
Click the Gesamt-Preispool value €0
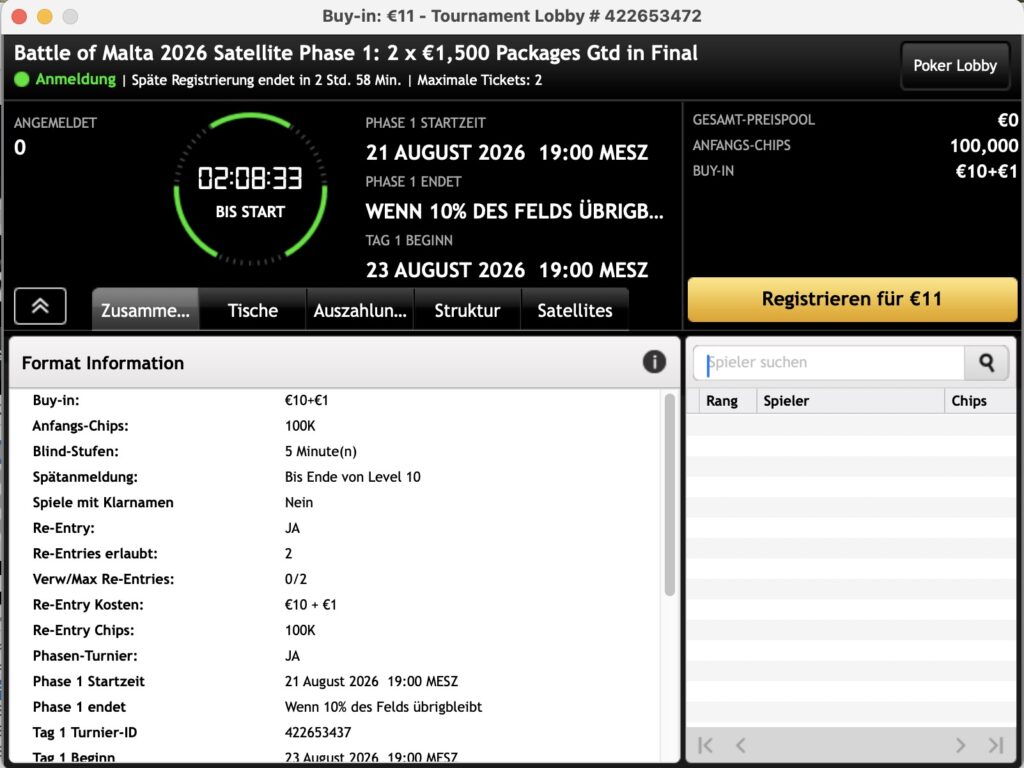1007,120
